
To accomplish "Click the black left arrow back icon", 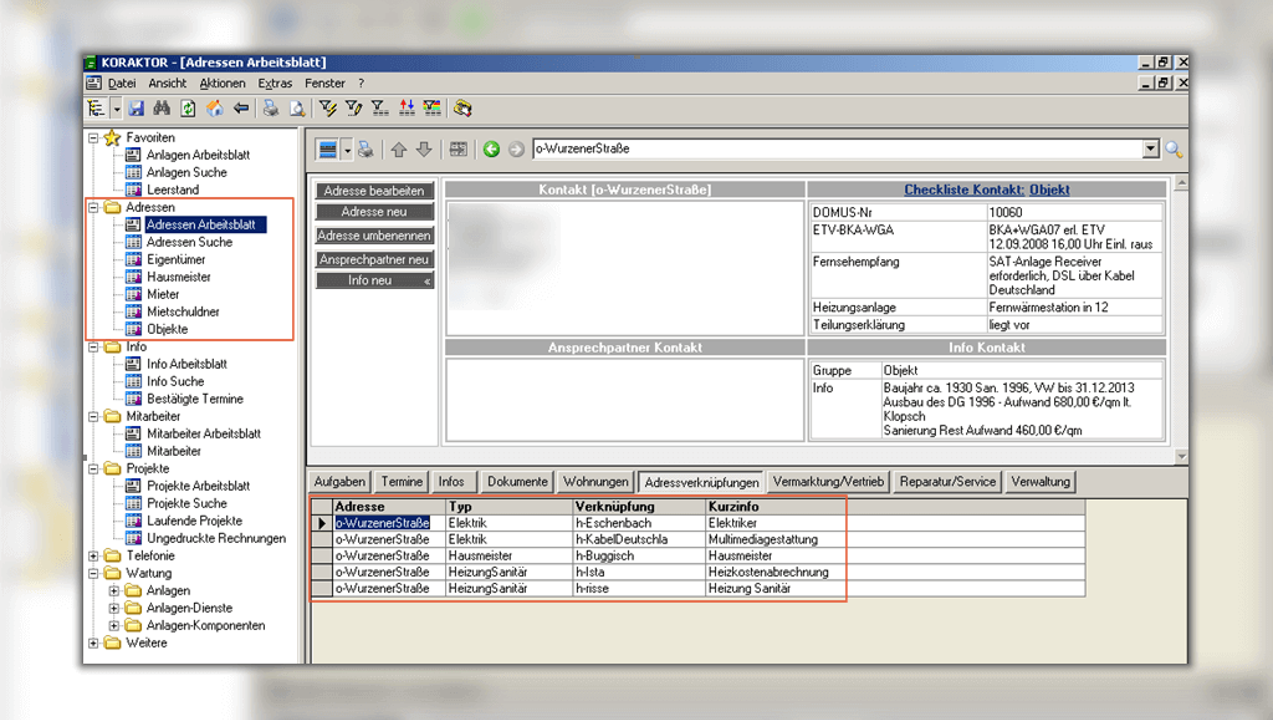I will click(240, 108).
